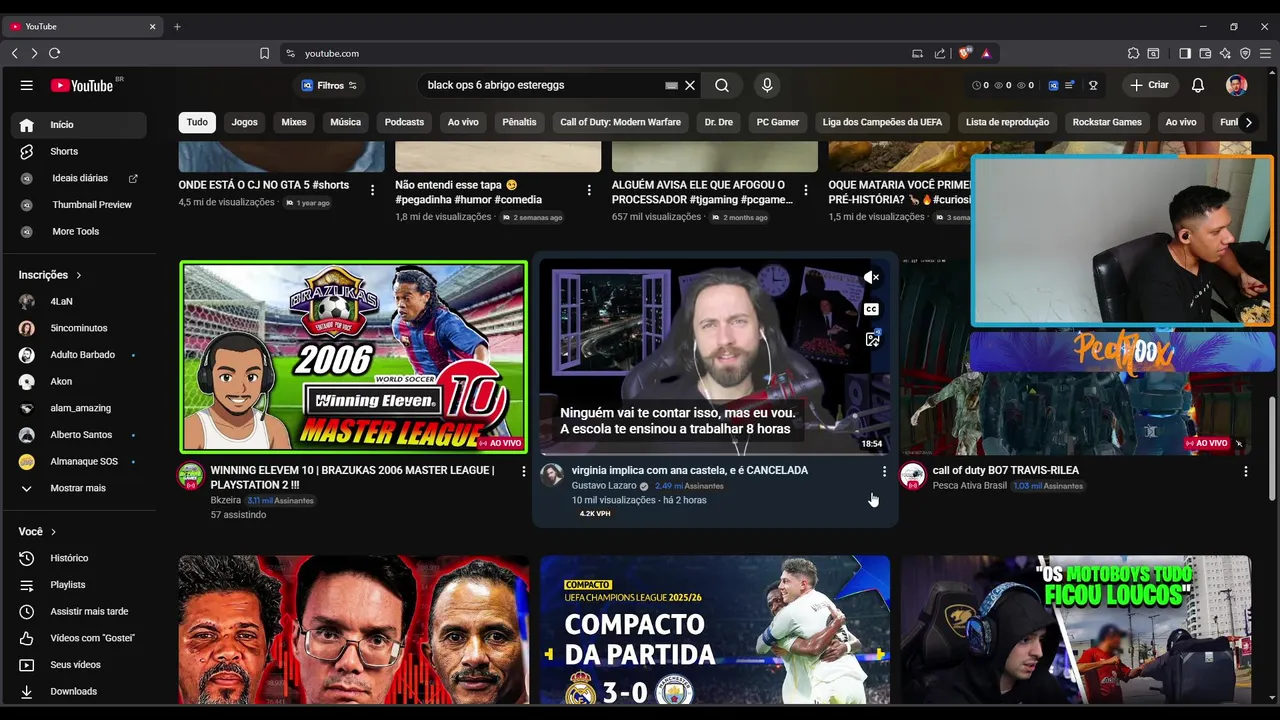Open options for ONDE ESTÁ O CJ short
The height and width of the screenshot is (720, 1280).
tap(373, 189)
